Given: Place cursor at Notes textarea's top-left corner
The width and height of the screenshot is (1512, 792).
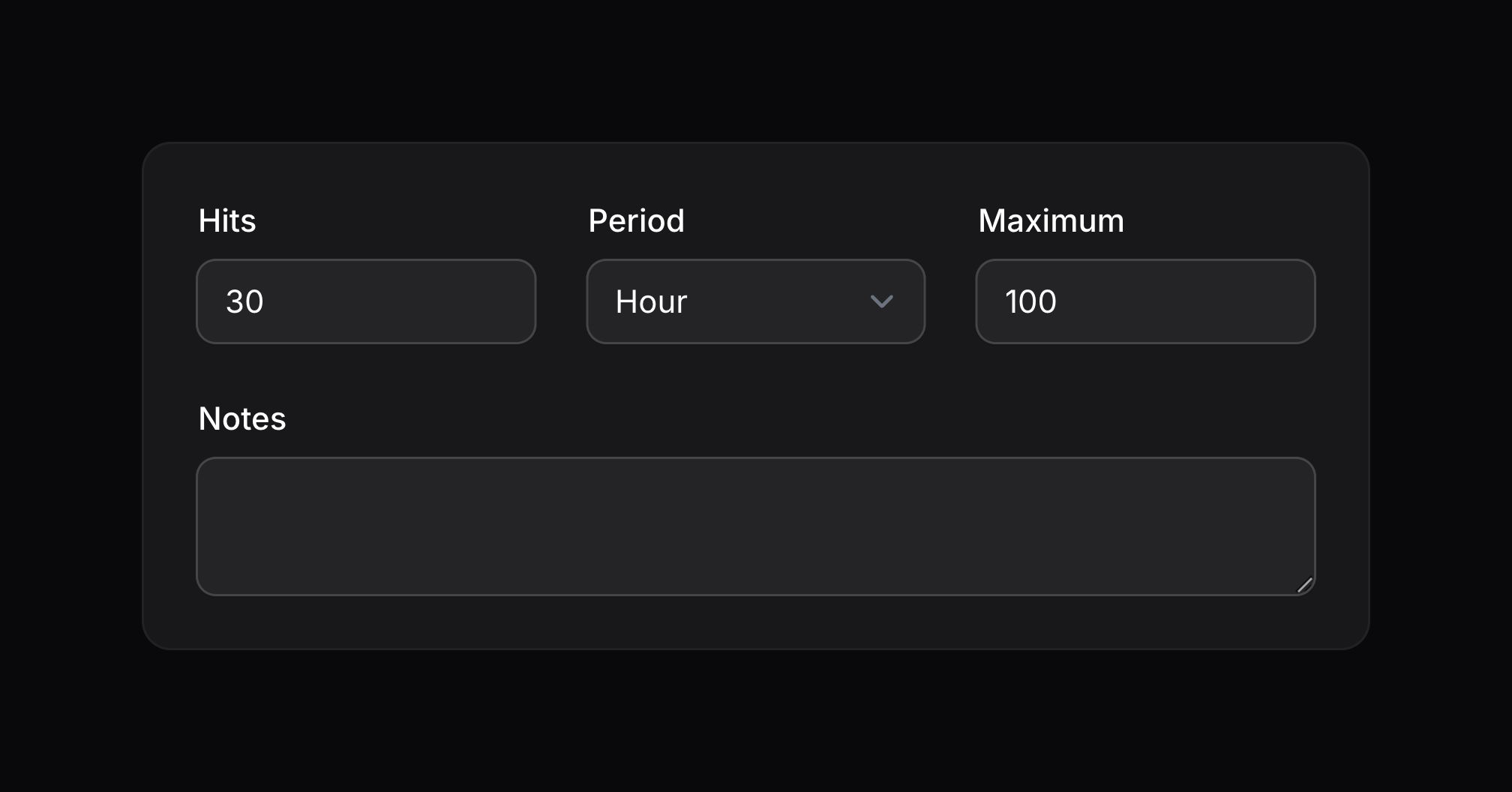Looking at the screenshot, I should [214, 472].
